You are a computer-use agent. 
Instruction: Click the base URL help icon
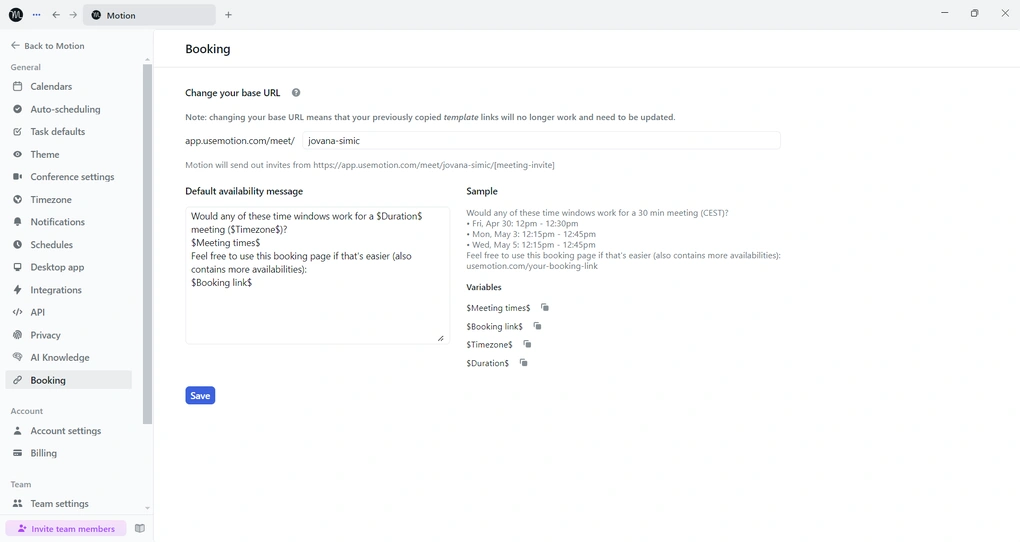coord(296,93)
